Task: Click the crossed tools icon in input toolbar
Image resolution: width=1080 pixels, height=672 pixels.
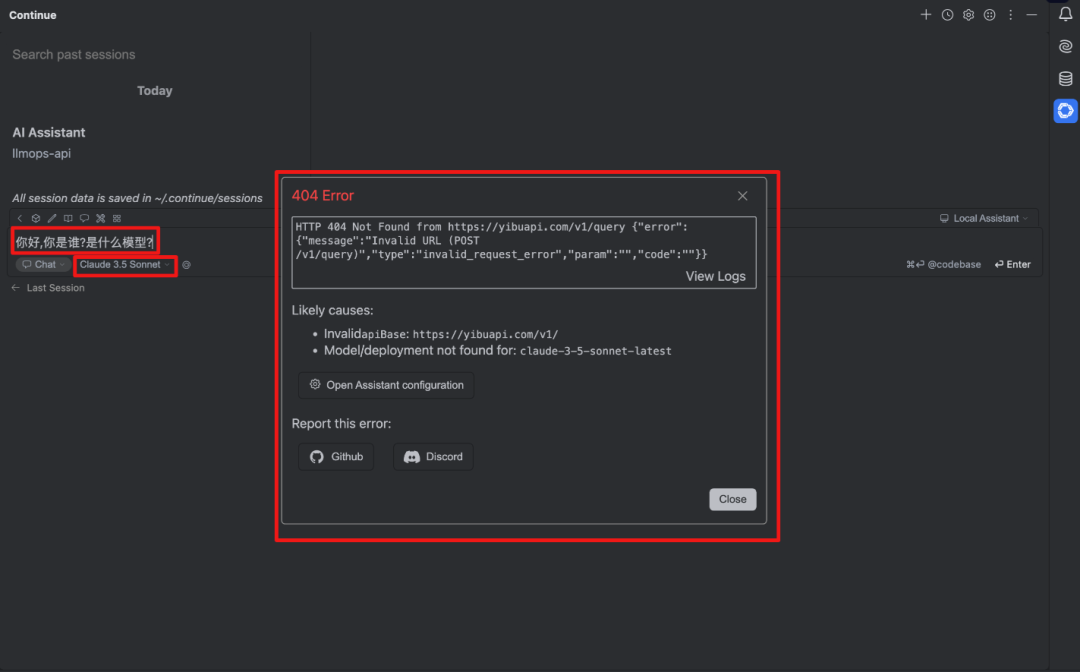Action: click(x=101, y=218)
